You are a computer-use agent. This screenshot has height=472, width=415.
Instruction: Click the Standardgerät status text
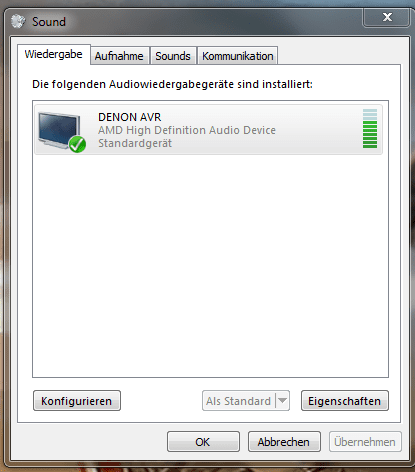[x=135, y=143]
